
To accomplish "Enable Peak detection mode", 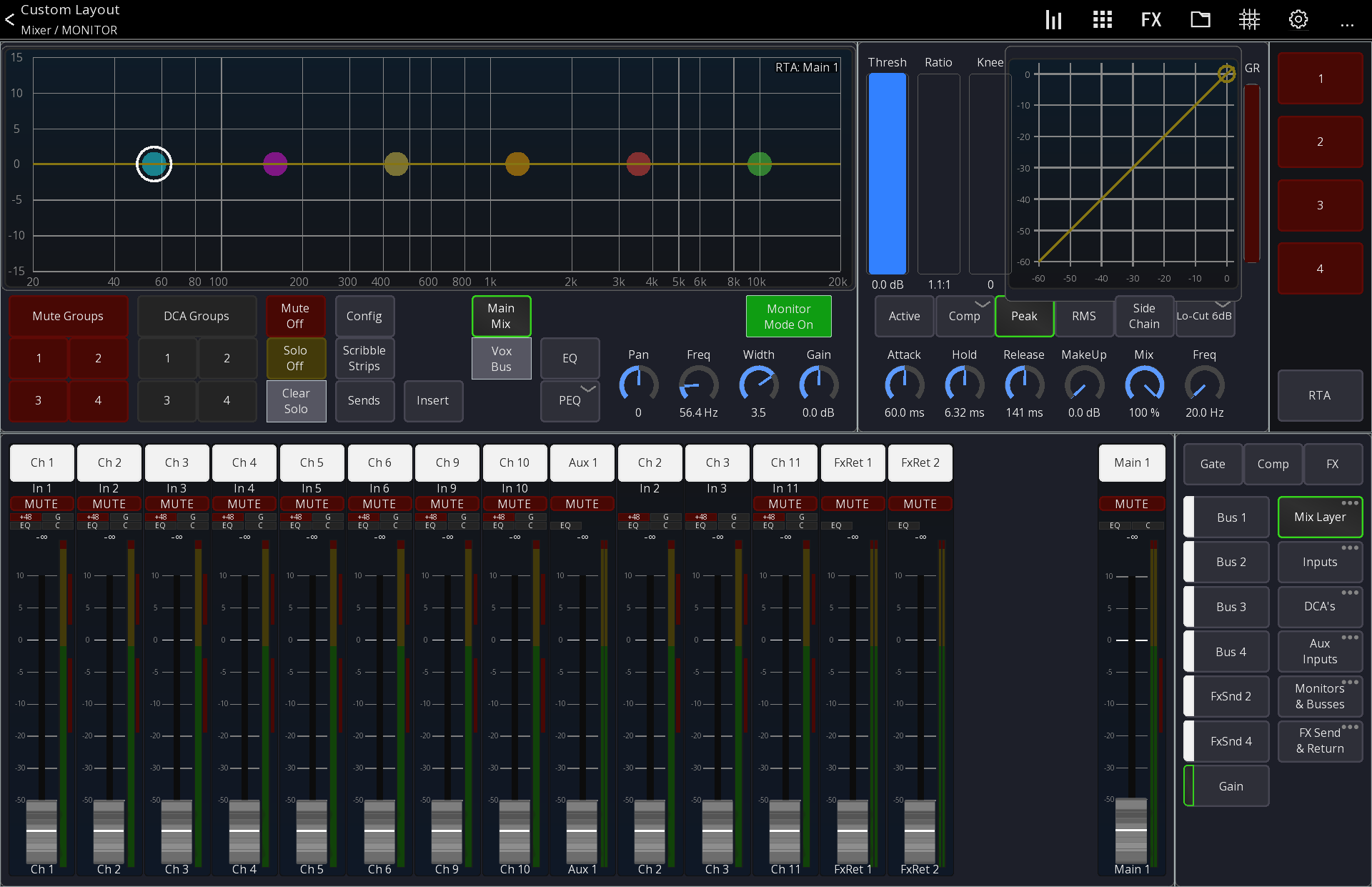I will tap(1024, 316).
